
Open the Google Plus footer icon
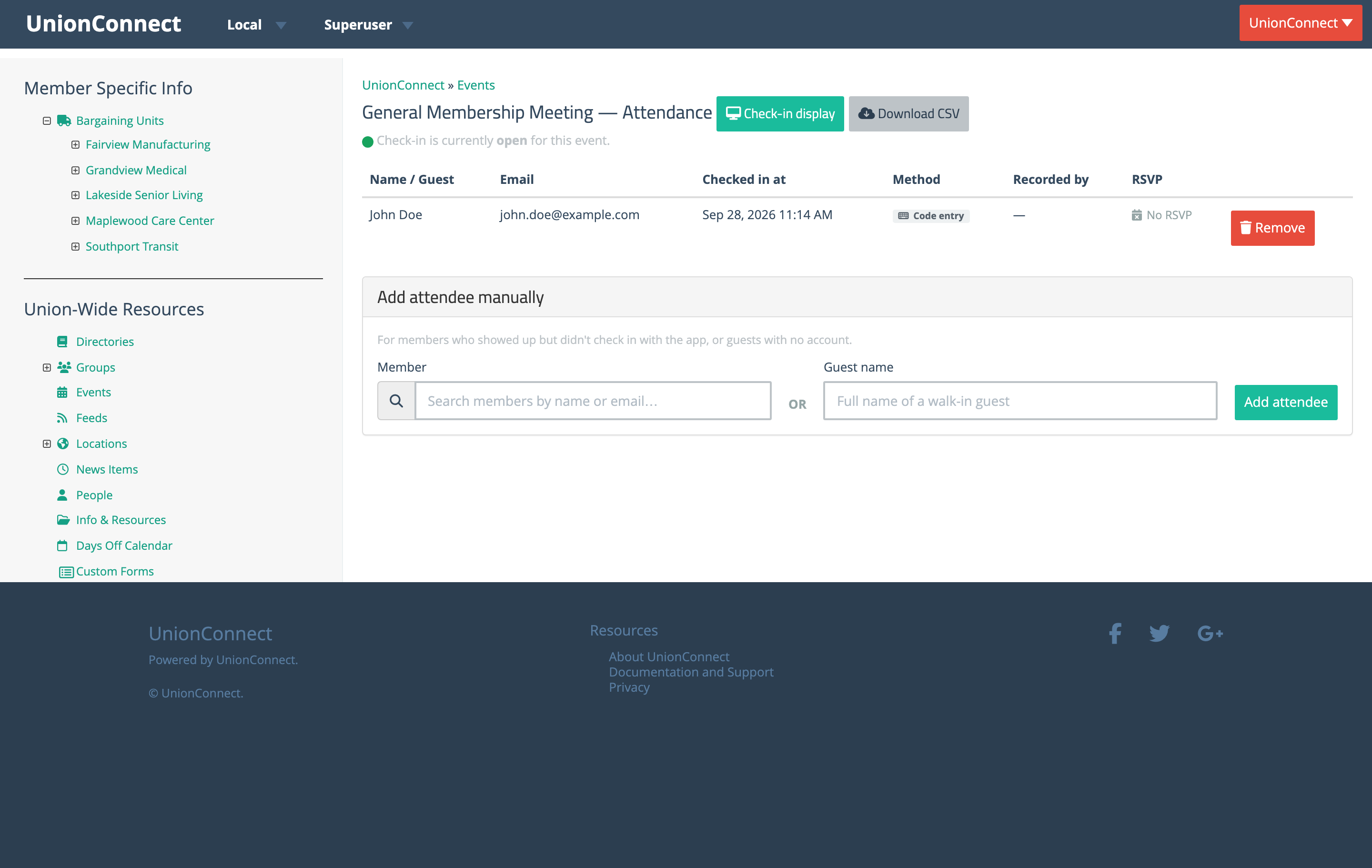(x=1210, y=633)
